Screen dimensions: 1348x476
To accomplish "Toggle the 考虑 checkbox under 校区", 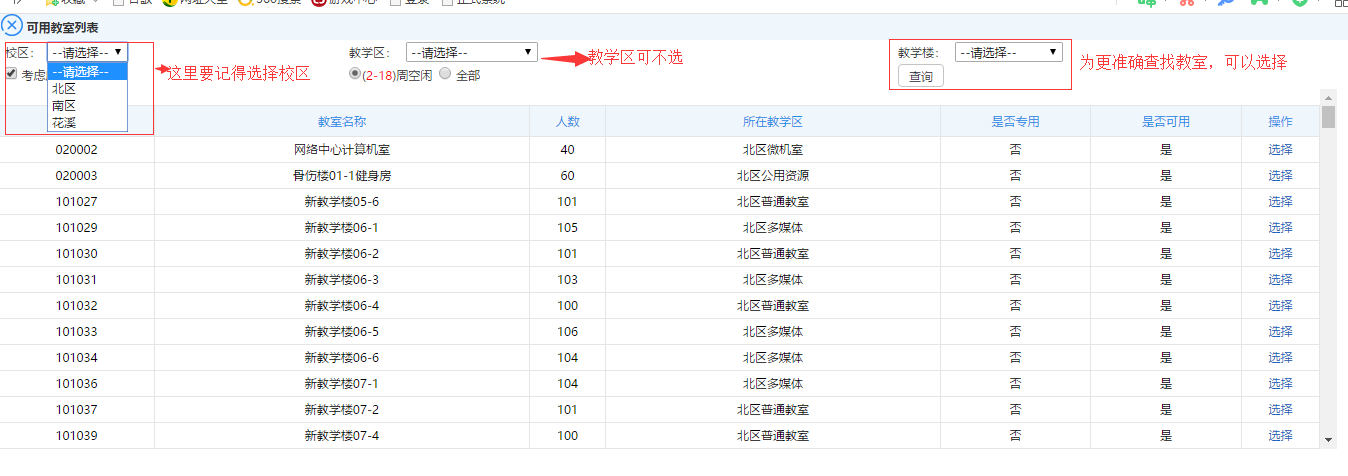I will [x=11, y=74].
